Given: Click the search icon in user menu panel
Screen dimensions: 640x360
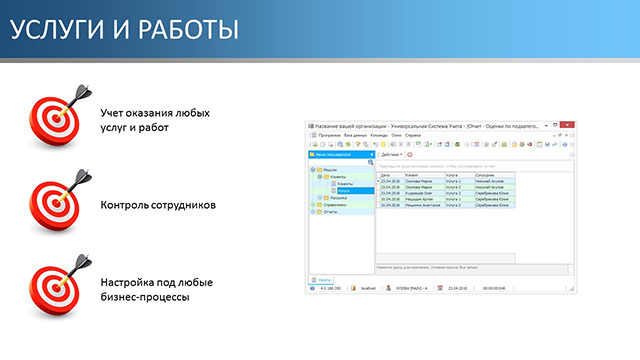Looking at the screenshot, I should (x=371, y=162).
